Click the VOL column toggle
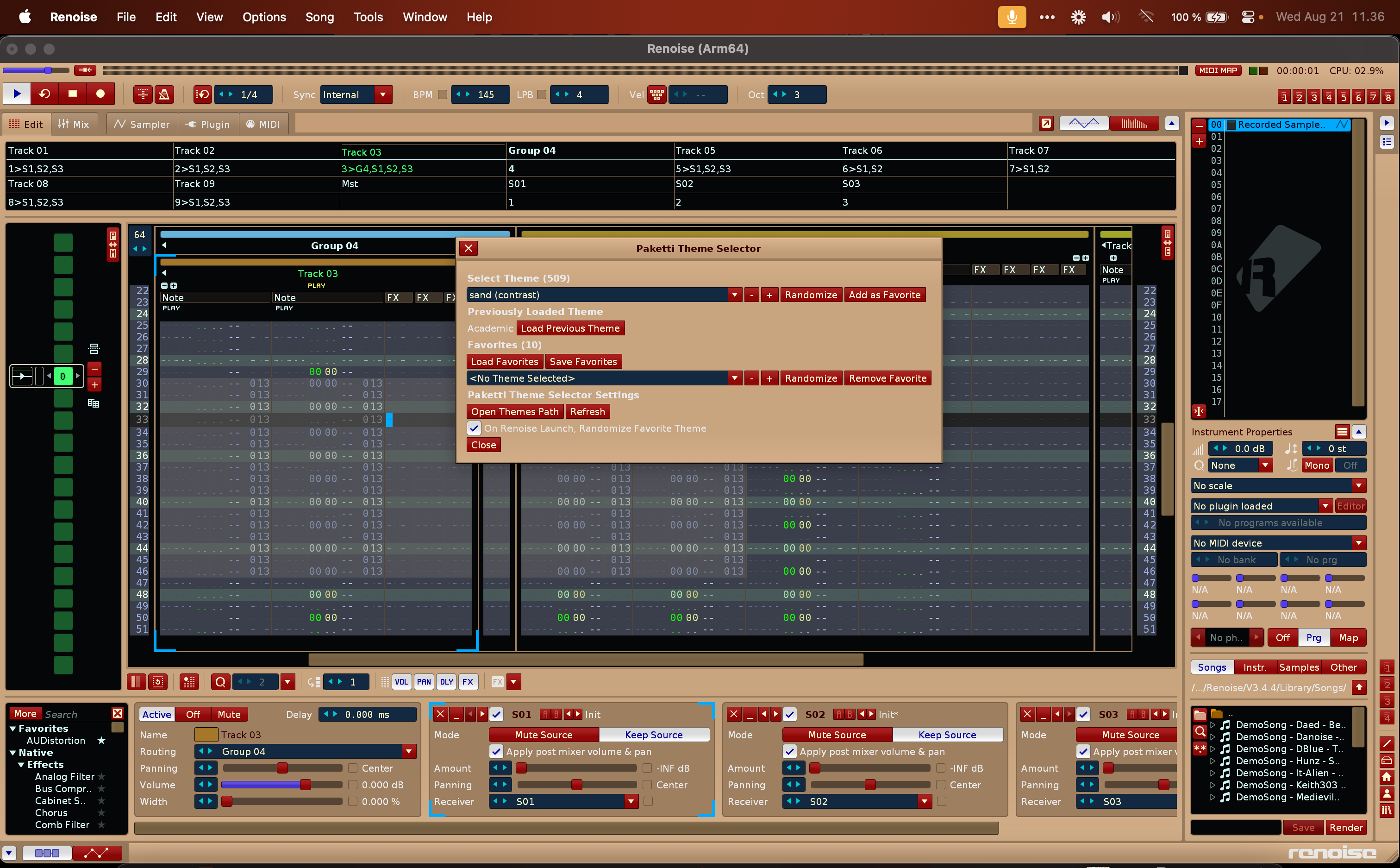The height and width of the screenshot is (868, 1400). (x=402, y=682)
